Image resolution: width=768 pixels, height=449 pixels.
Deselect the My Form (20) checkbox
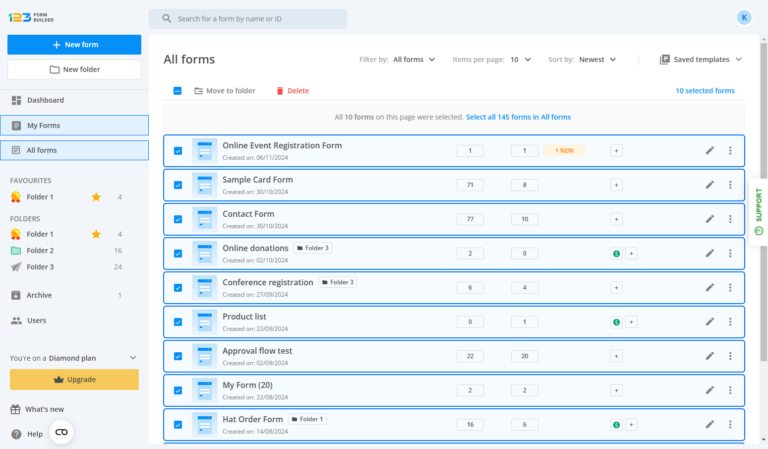click(178, 391)
